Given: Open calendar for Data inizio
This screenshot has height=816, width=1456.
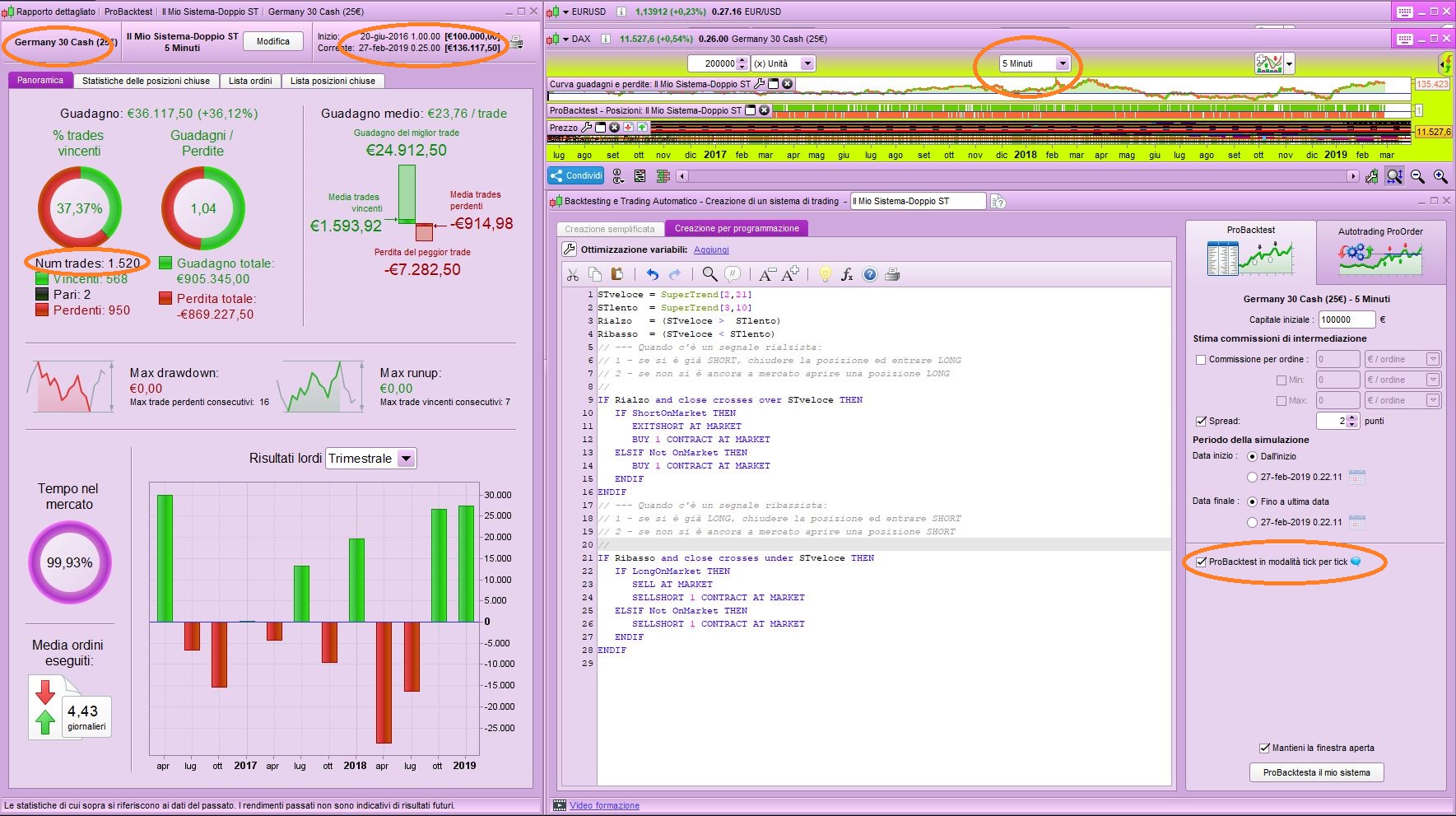Looking at the screenshot, I should tap(1357, 477).
